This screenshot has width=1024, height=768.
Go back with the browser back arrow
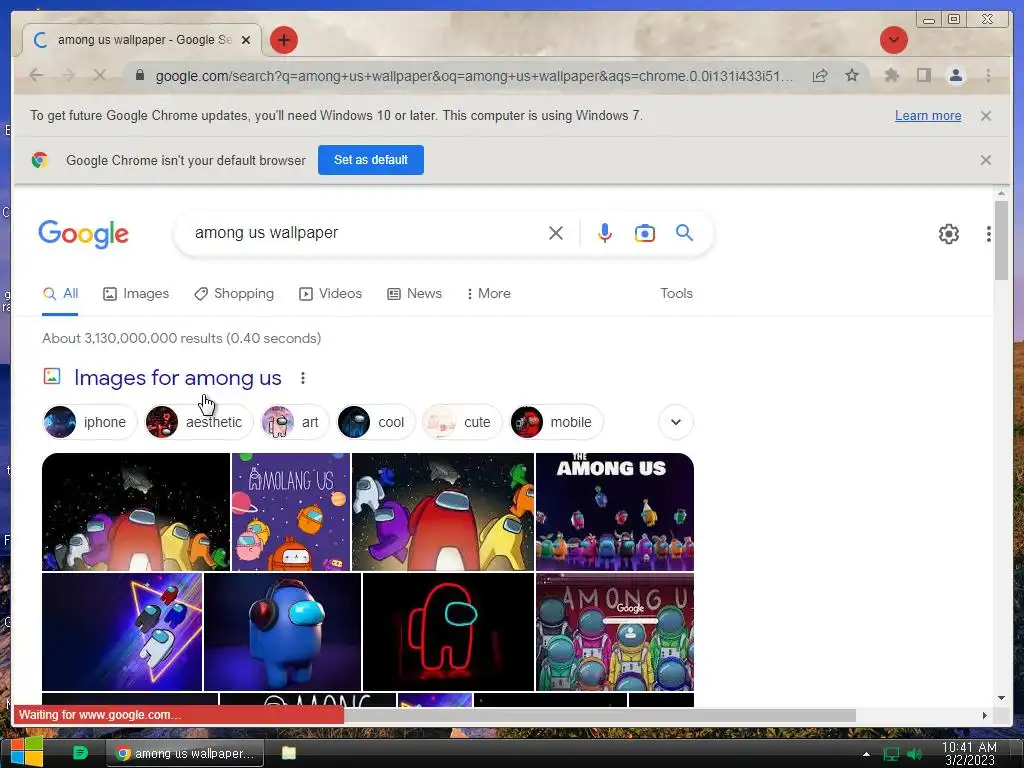[37, 76]
